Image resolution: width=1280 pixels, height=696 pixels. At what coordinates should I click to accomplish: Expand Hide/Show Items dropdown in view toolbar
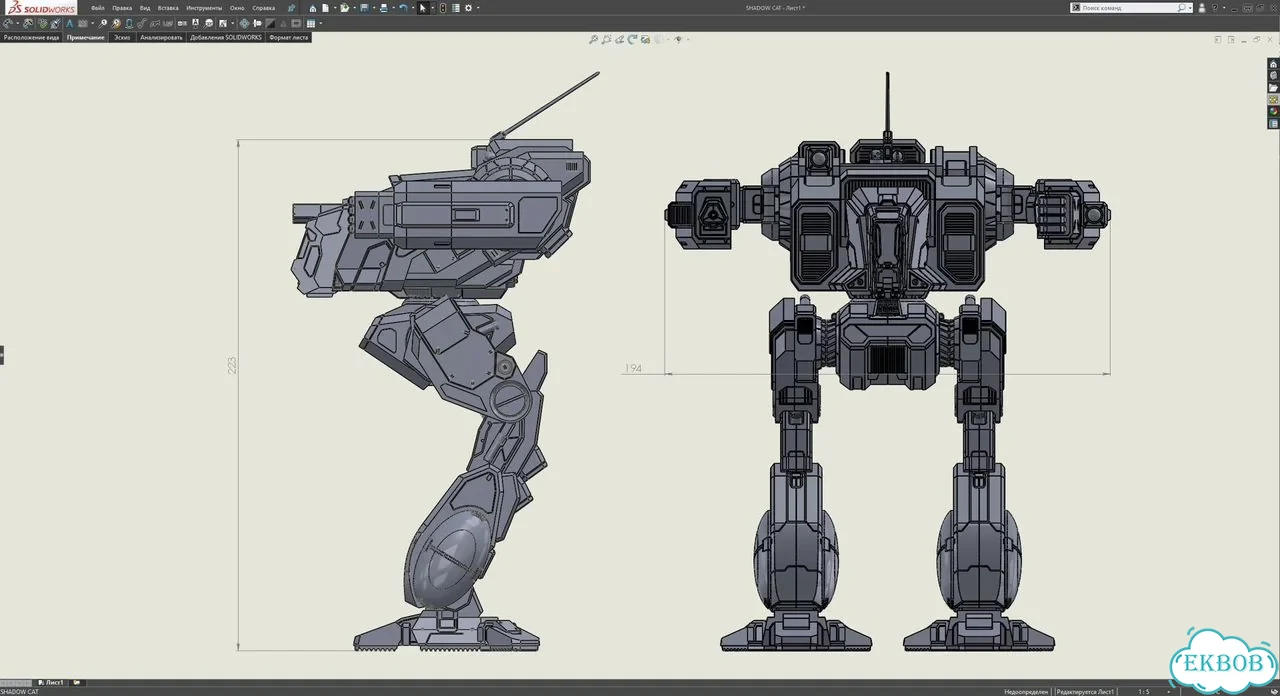pos(688,40)
